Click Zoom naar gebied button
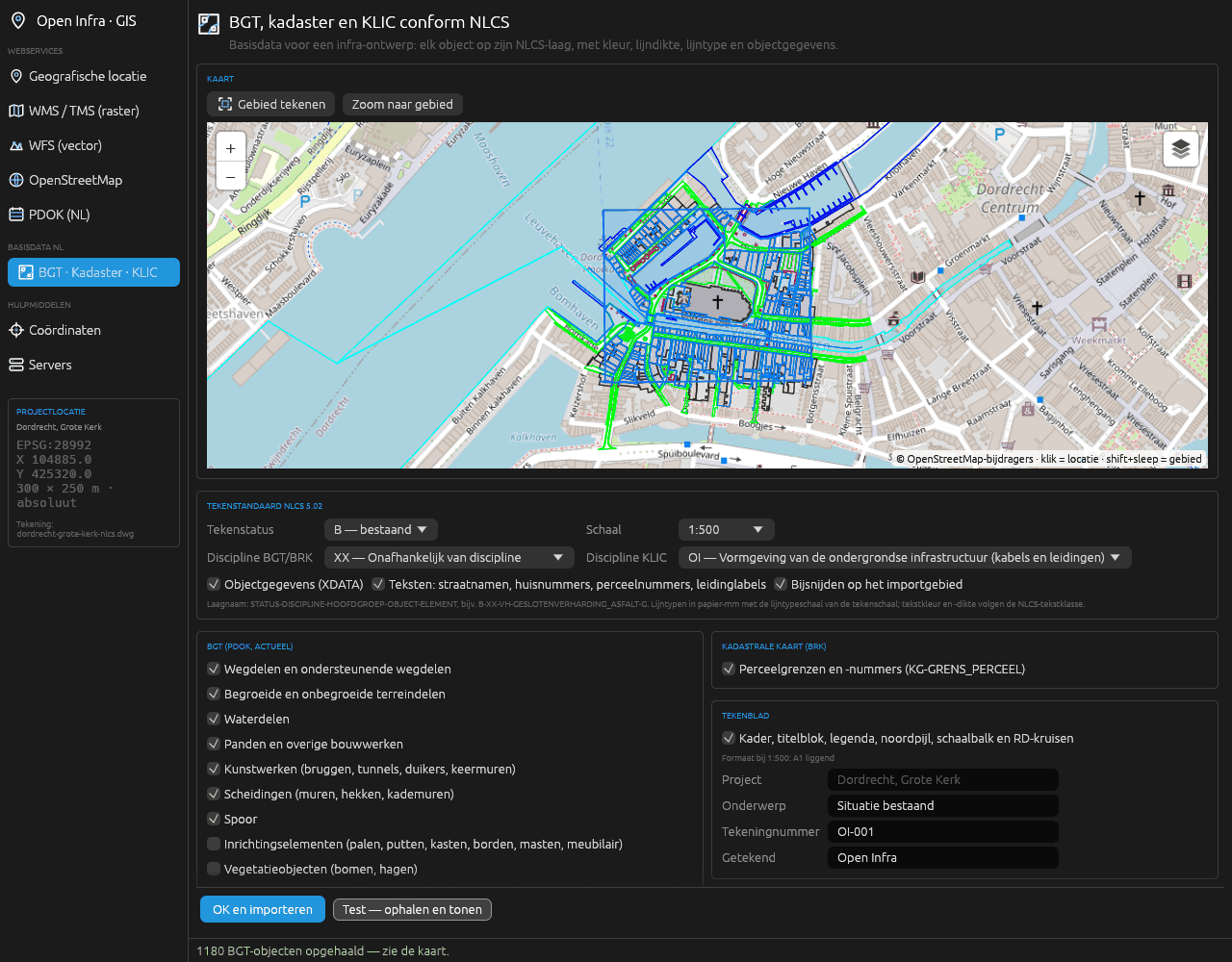 point(402,104)
